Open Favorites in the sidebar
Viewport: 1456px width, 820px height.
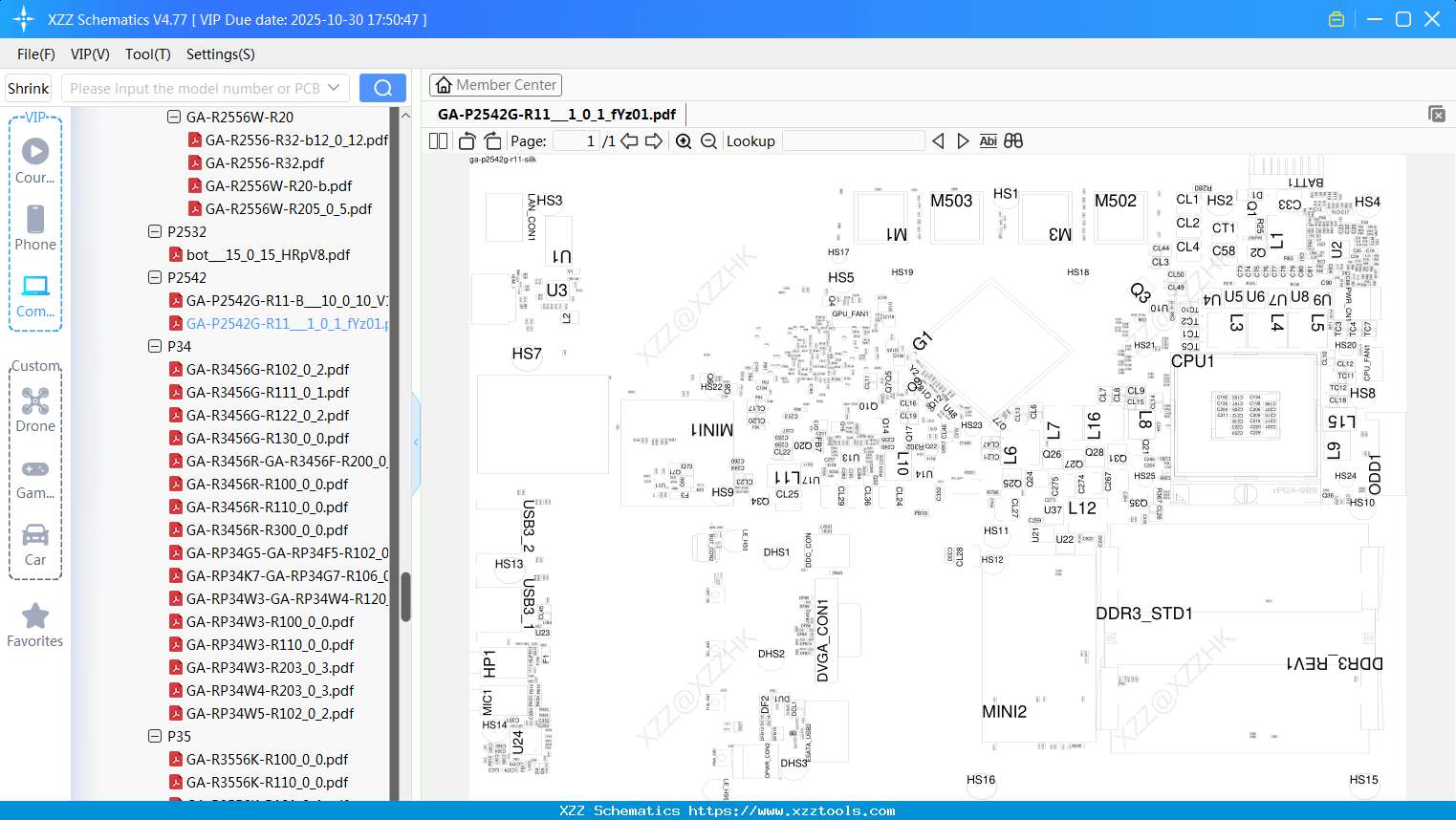tap(35, 625)
